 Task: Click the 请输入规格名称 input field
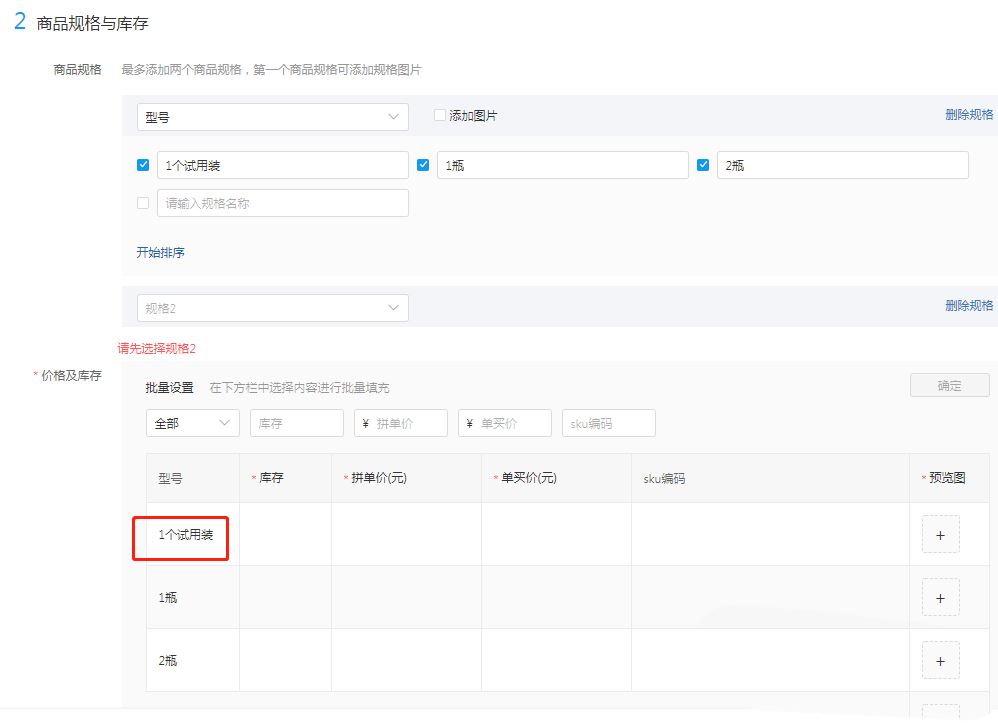(282, 203)
